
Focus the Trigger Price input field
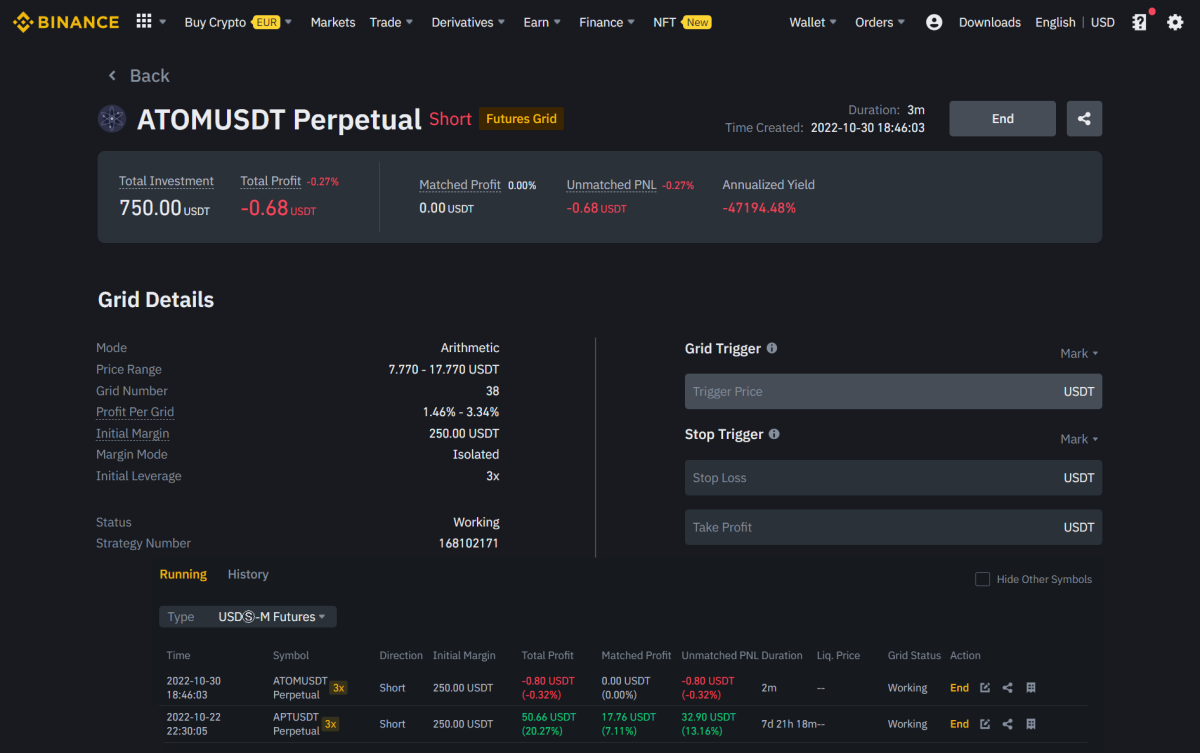(x=893, y=392)
